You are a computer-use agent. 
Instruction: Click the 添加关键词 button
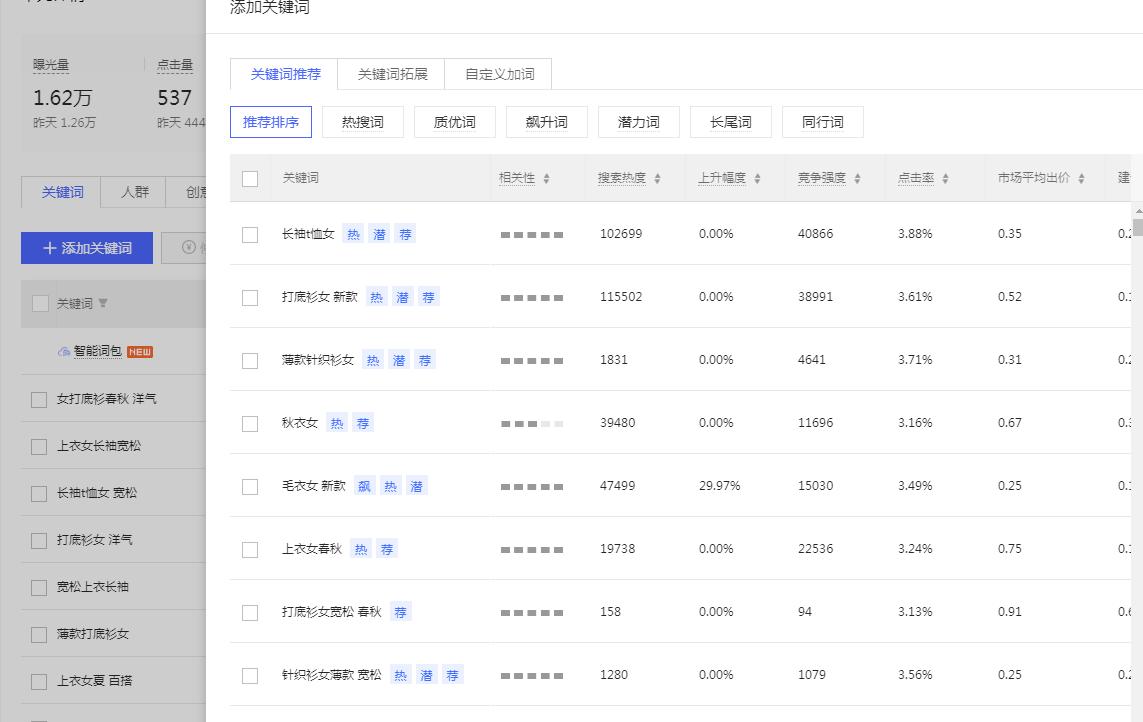pos(86,247)
